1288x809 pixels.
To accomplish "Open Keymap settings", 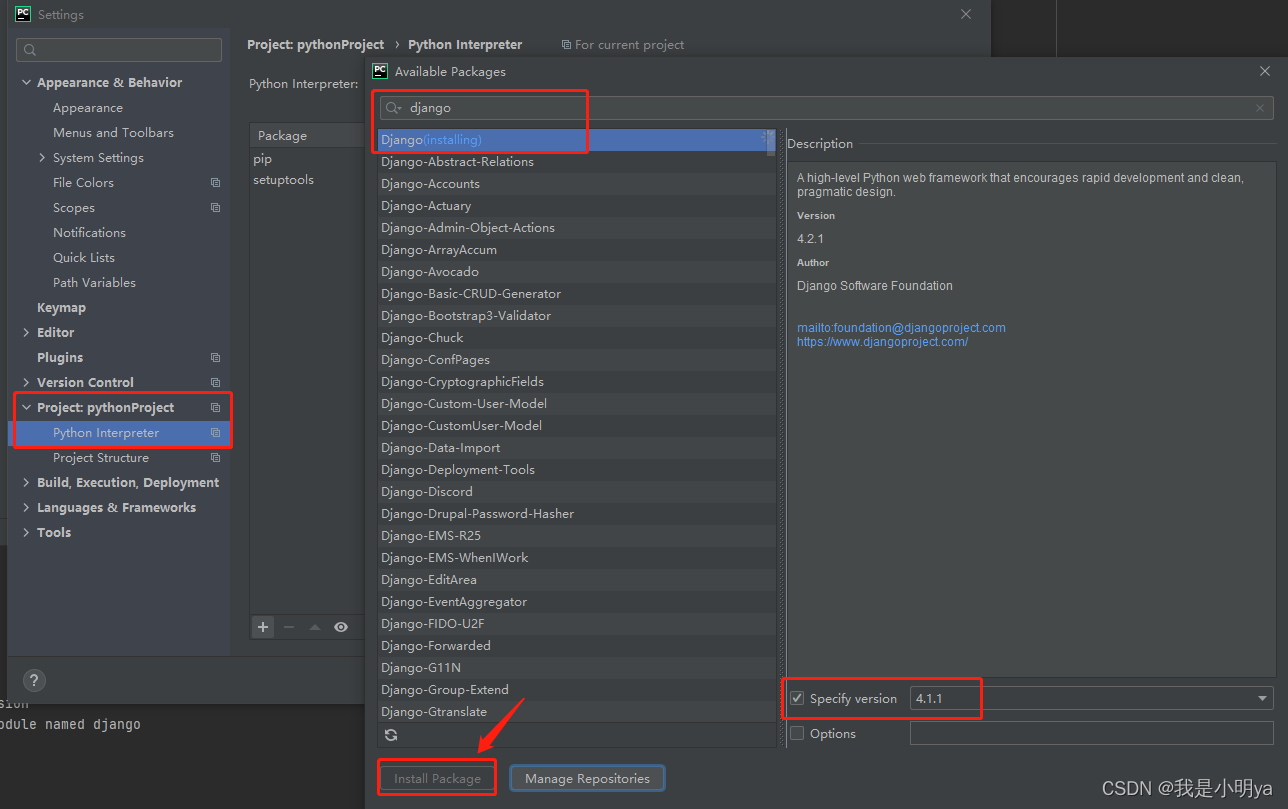I will click(61, 308).
